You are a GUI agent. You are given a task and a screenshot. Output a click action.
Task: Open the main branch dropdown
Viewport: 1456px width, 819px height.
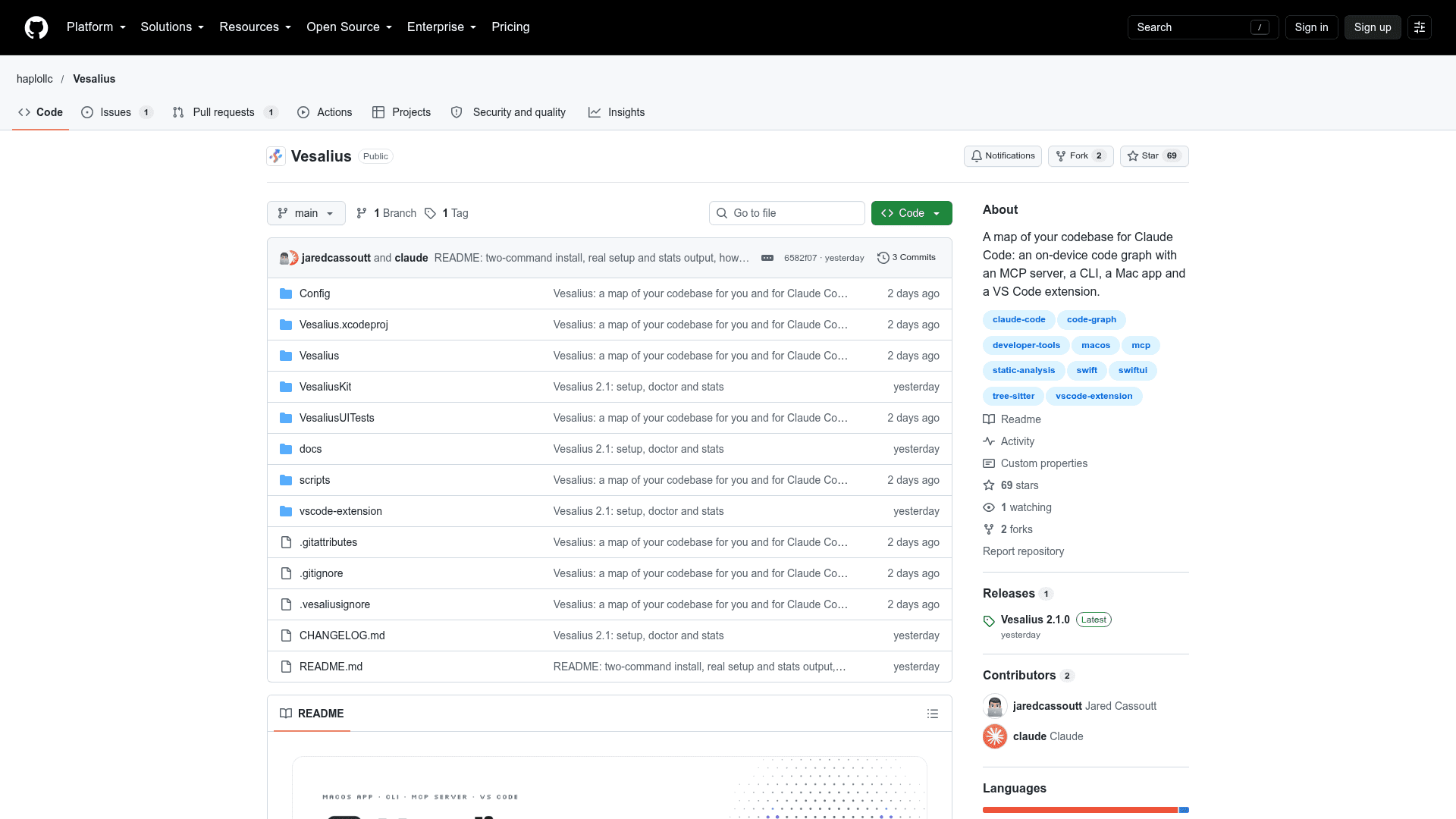[x=306, y=213]
